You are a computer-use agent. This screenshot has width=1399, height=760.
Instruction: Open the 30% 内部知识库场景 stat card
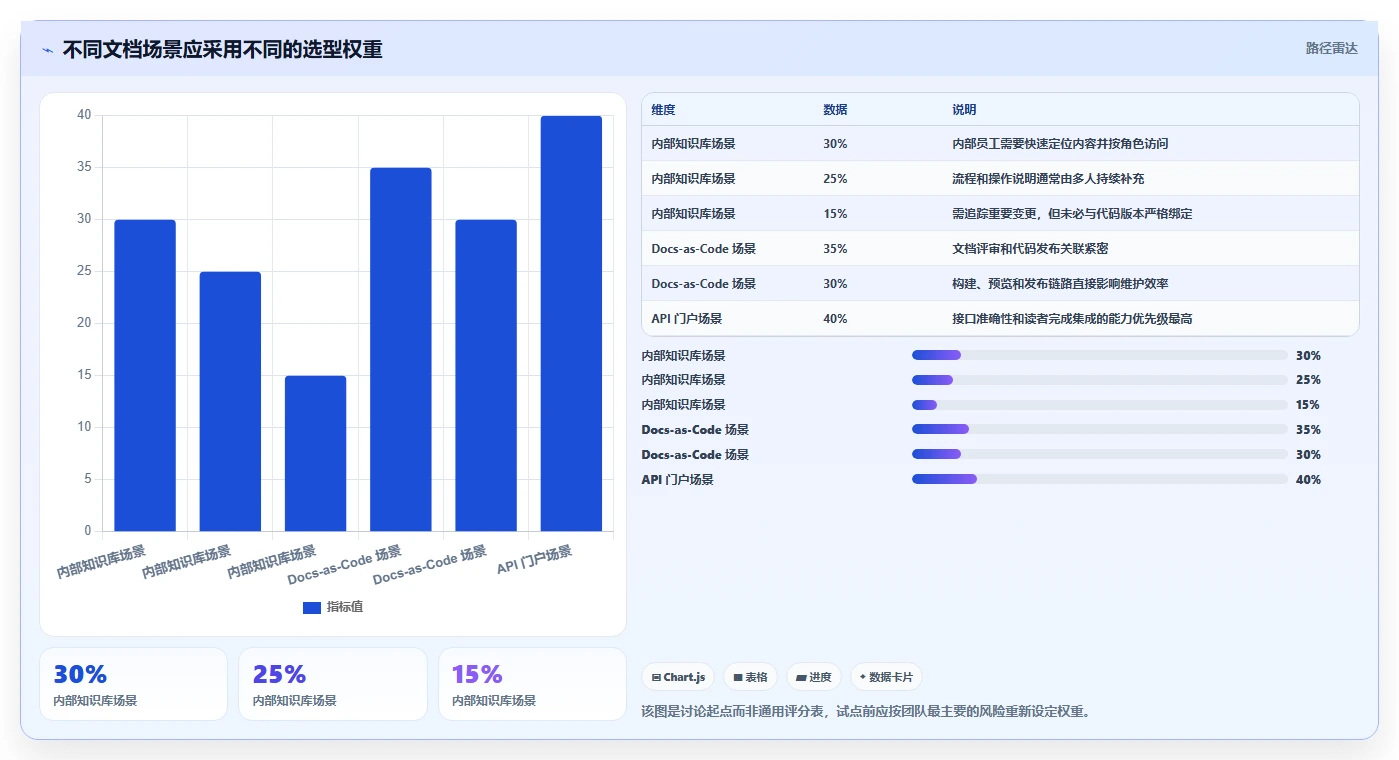[x=133, y=684]
